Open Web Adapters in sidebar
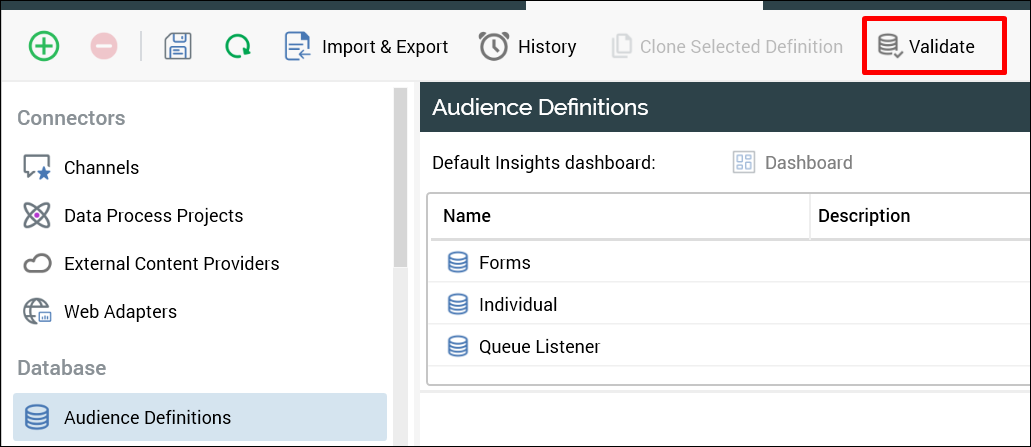Image resolution: width=1031 pixels, height=447 pixels. coord(120,312)
